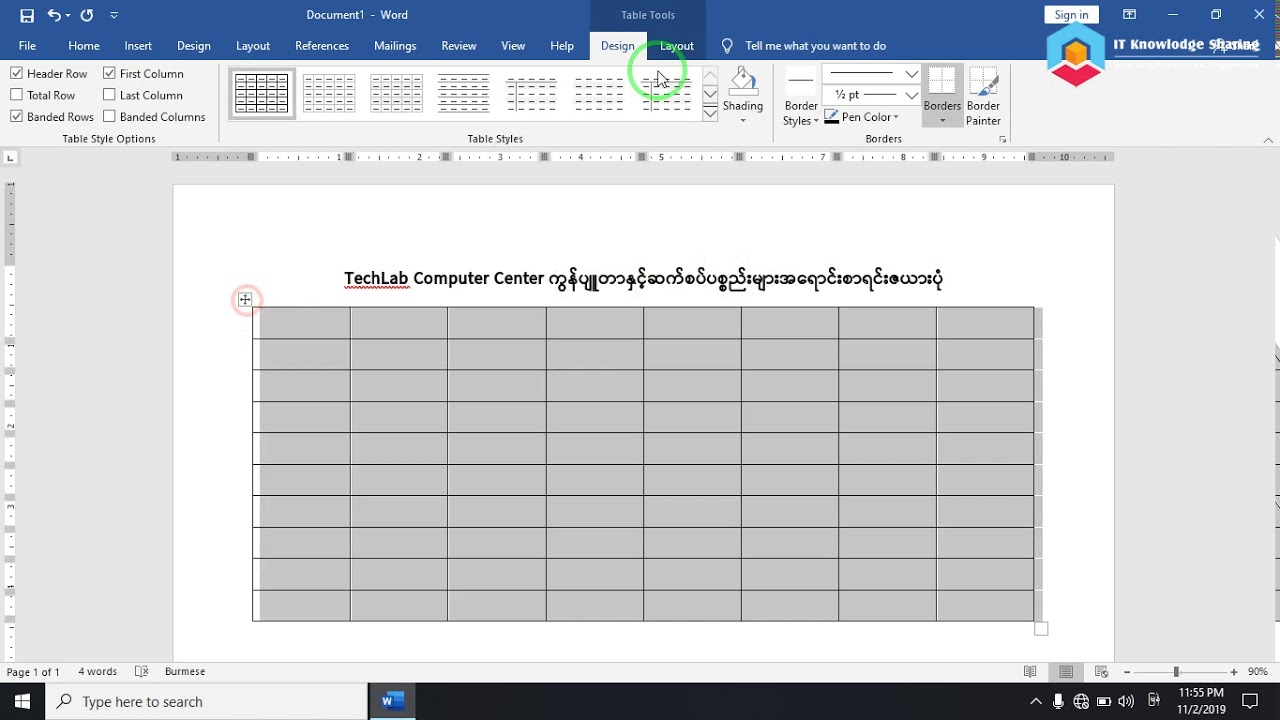Screen dimensions: 1280x720
Task: Switch to the Insert tab
Action: [x=138, y=46]
